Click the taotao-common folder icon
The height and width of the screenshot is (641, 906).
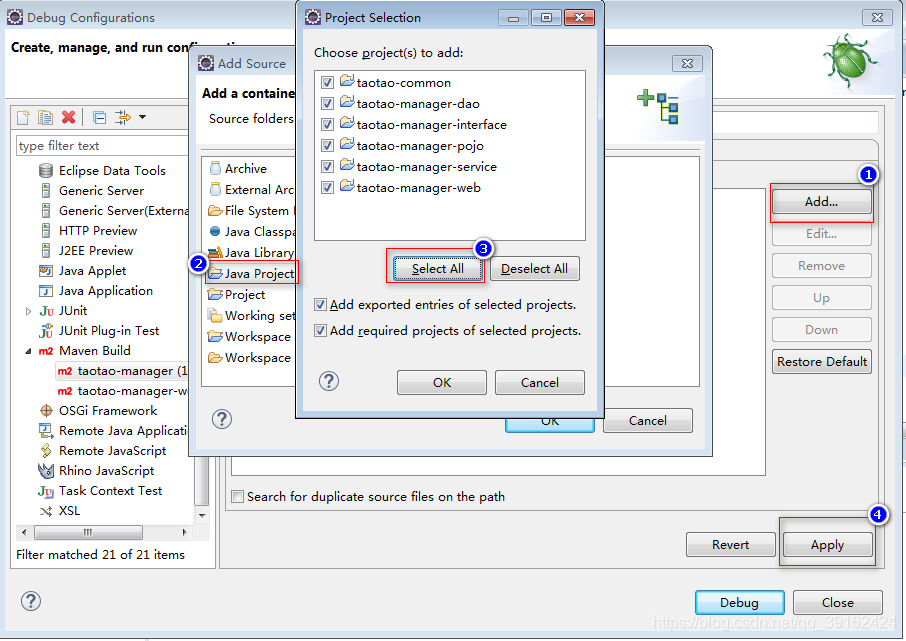(347, 81)
